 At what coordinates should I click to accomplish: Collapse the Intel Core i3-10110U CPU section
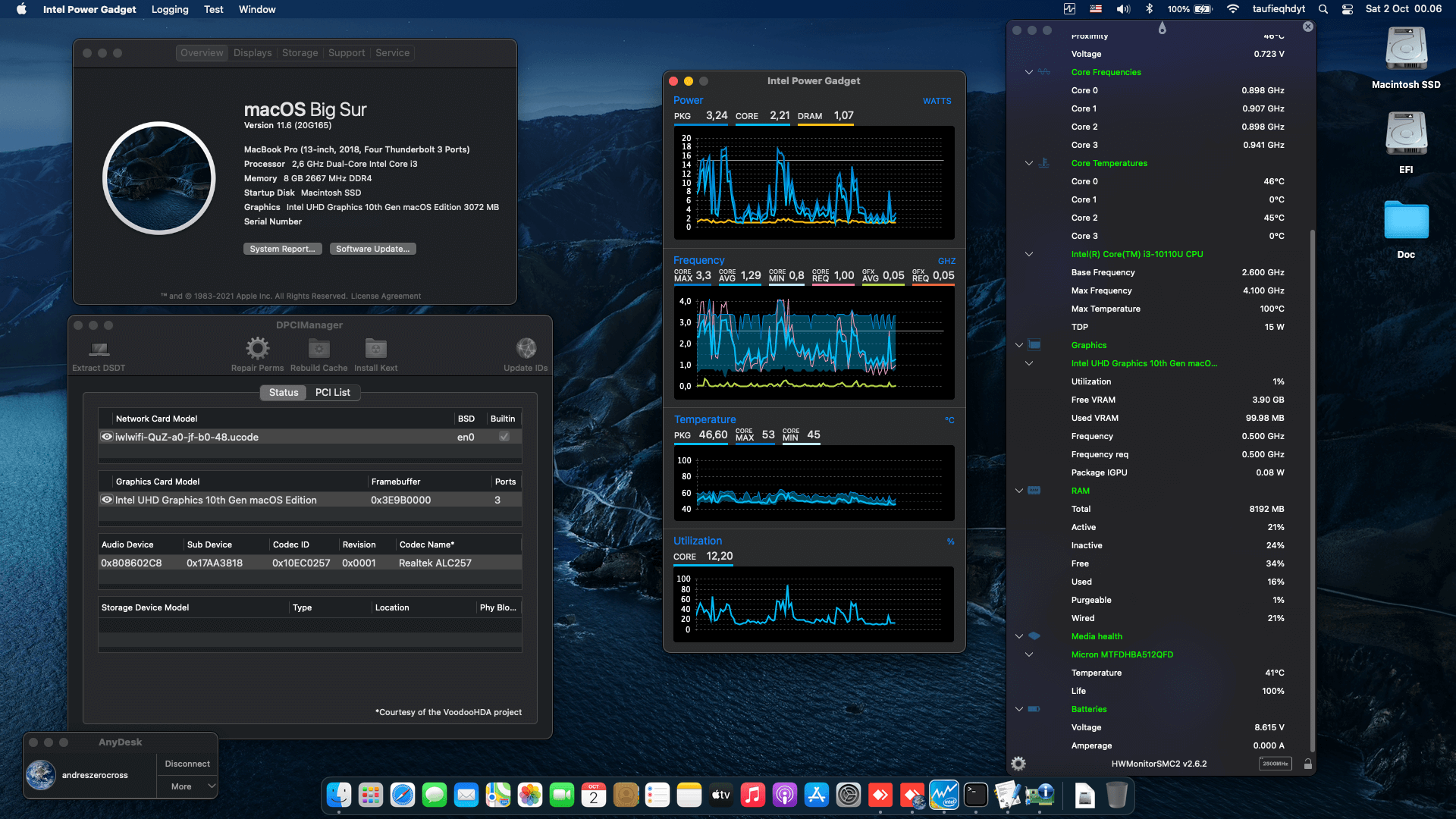(x=1029, y=254)
